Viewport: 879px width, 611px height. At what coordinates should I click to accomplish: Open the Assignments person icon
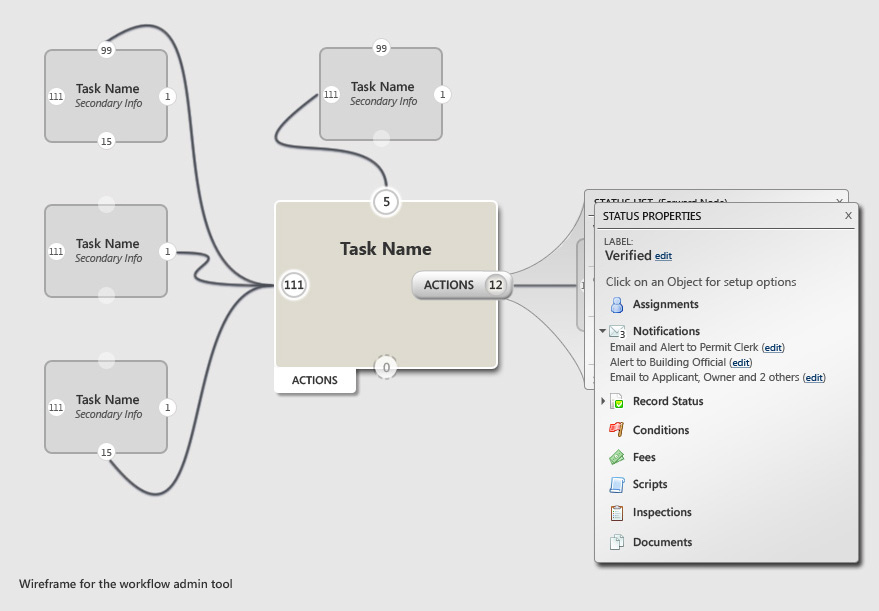pyautogui.click(x=617, y=304)
